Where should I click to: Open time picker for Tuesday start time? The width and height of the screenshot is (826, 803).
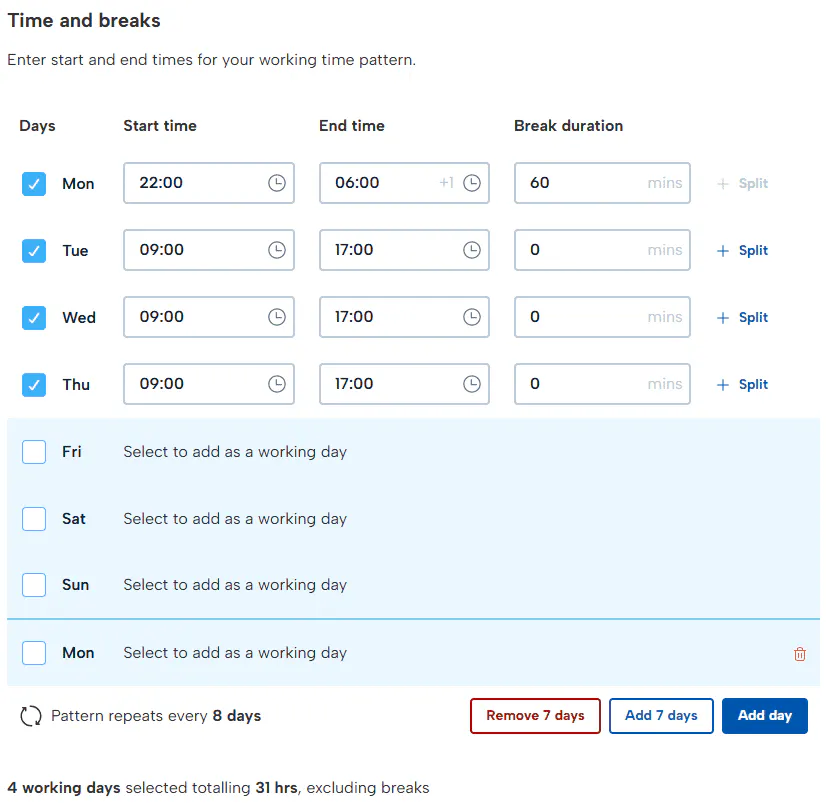[x=277, y=250]
